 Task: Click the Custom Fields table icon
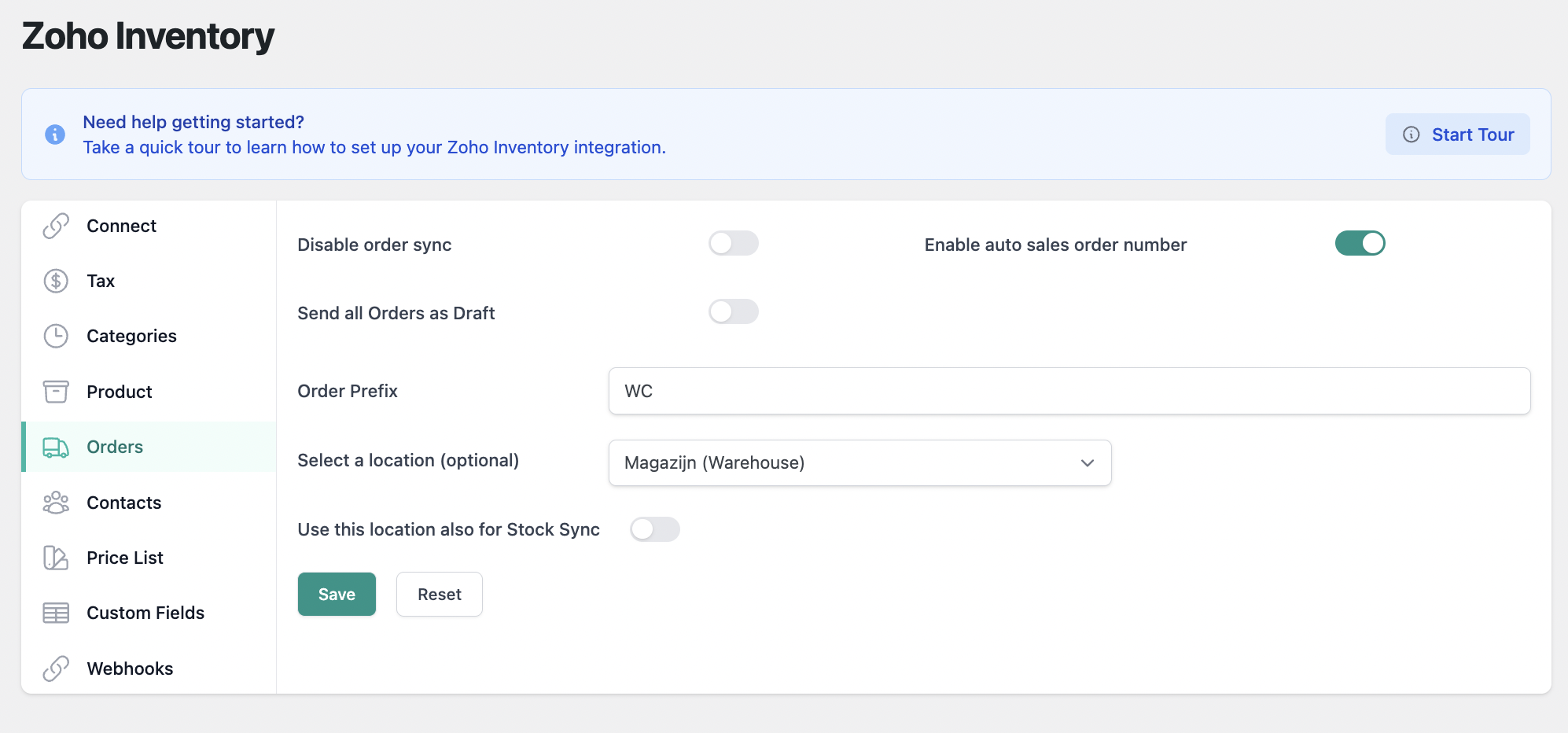56,613
